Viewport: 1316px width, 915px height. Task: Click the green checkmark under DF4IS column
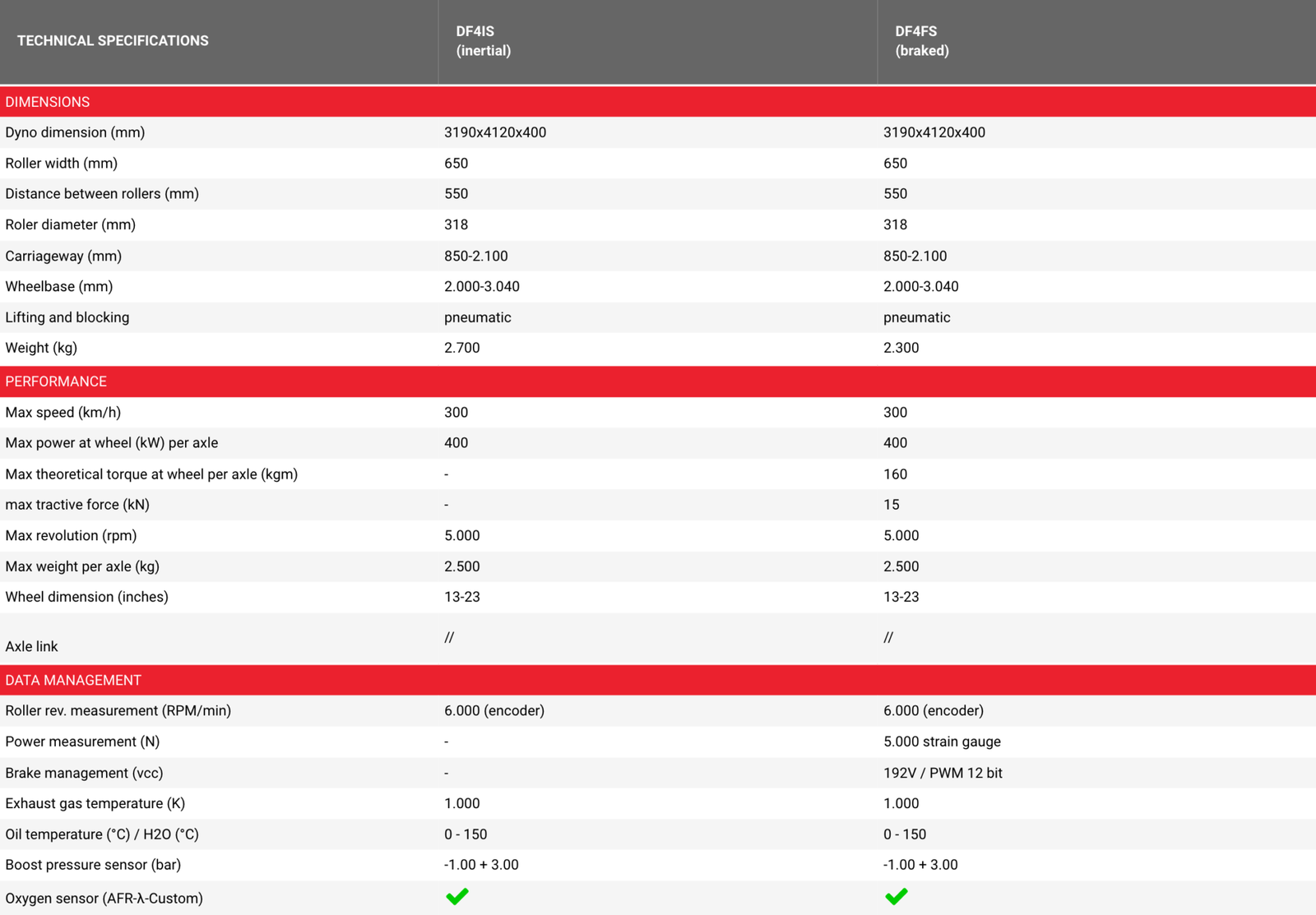point(457,896)
